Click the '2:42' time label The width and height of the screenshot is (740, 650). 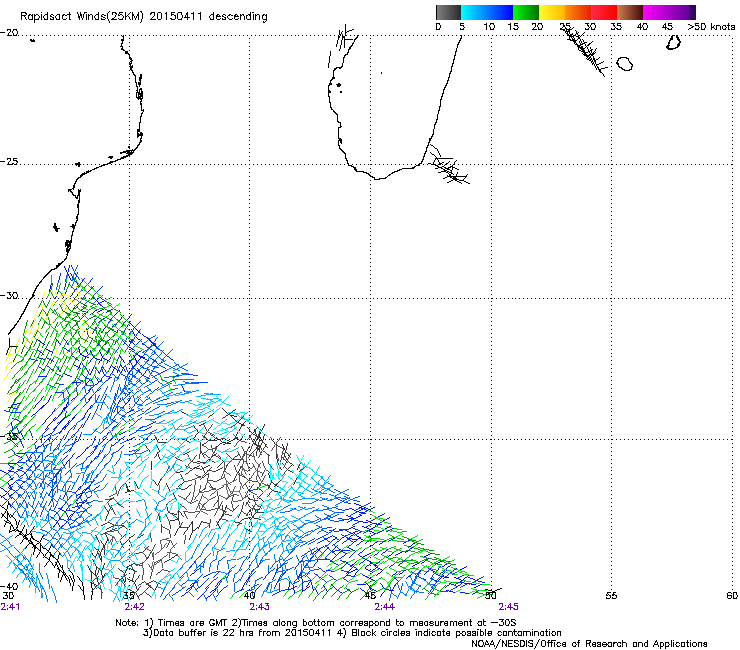tap(134, 607)
